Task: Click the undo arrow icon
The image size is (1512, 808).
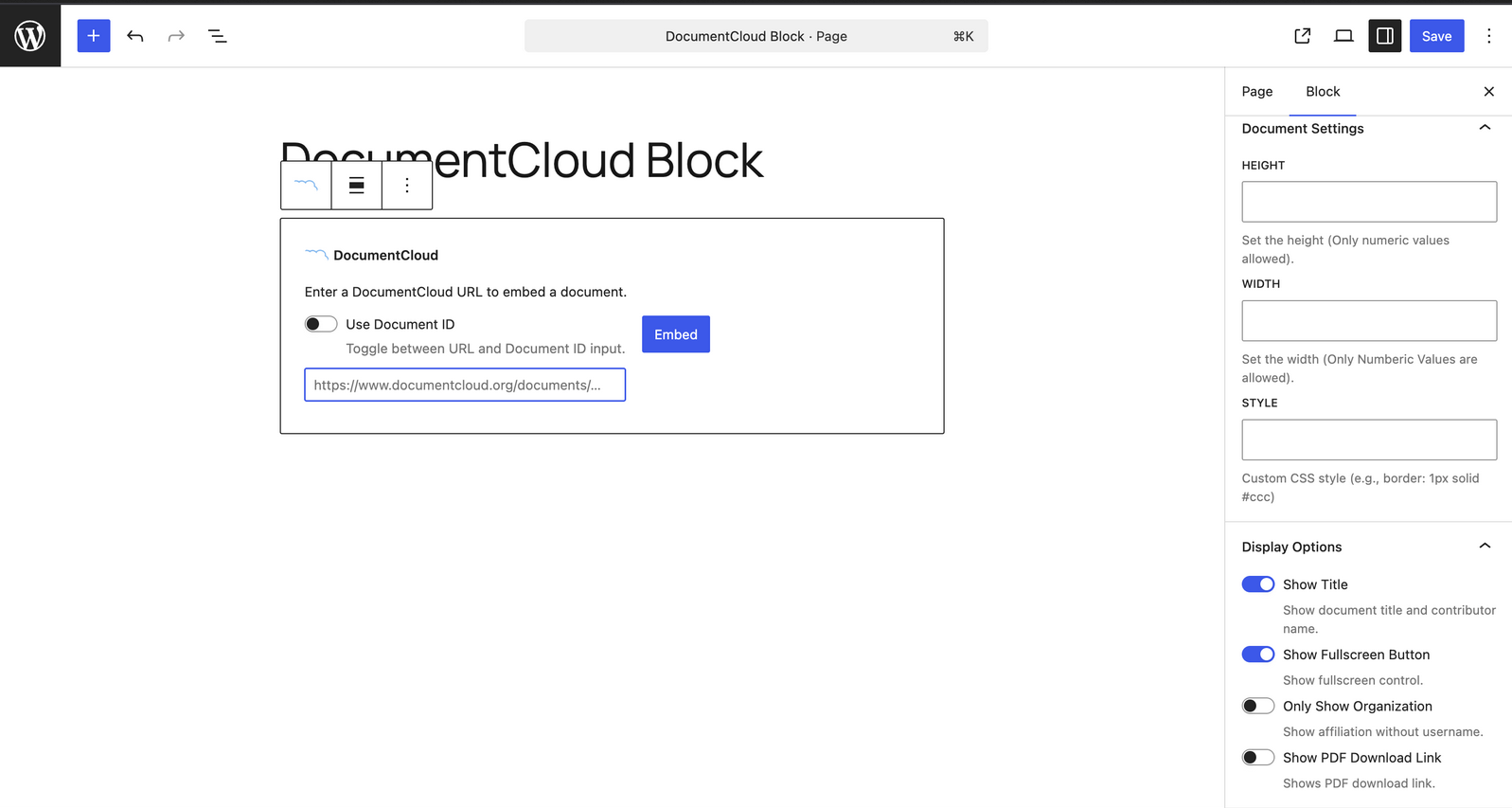Action: (135, 36)
